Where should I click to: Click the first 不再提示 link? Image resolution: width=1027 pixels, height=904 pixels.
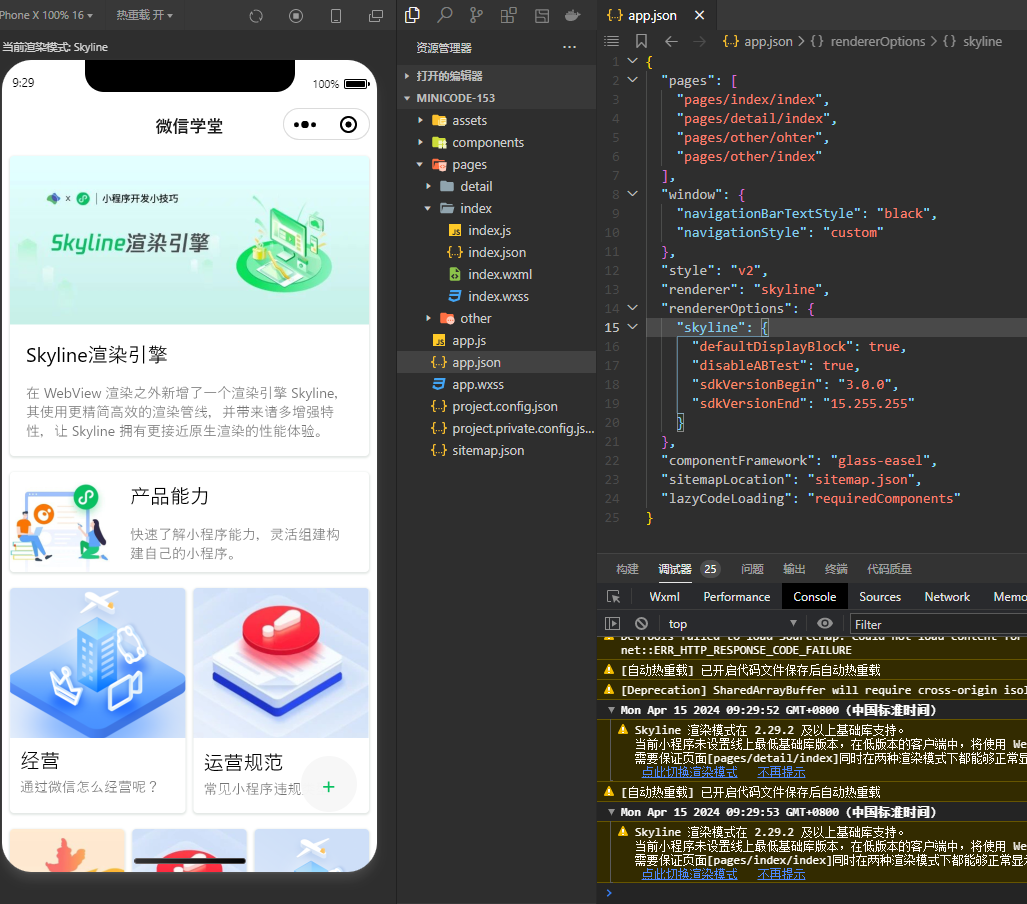tap(781, 772)
